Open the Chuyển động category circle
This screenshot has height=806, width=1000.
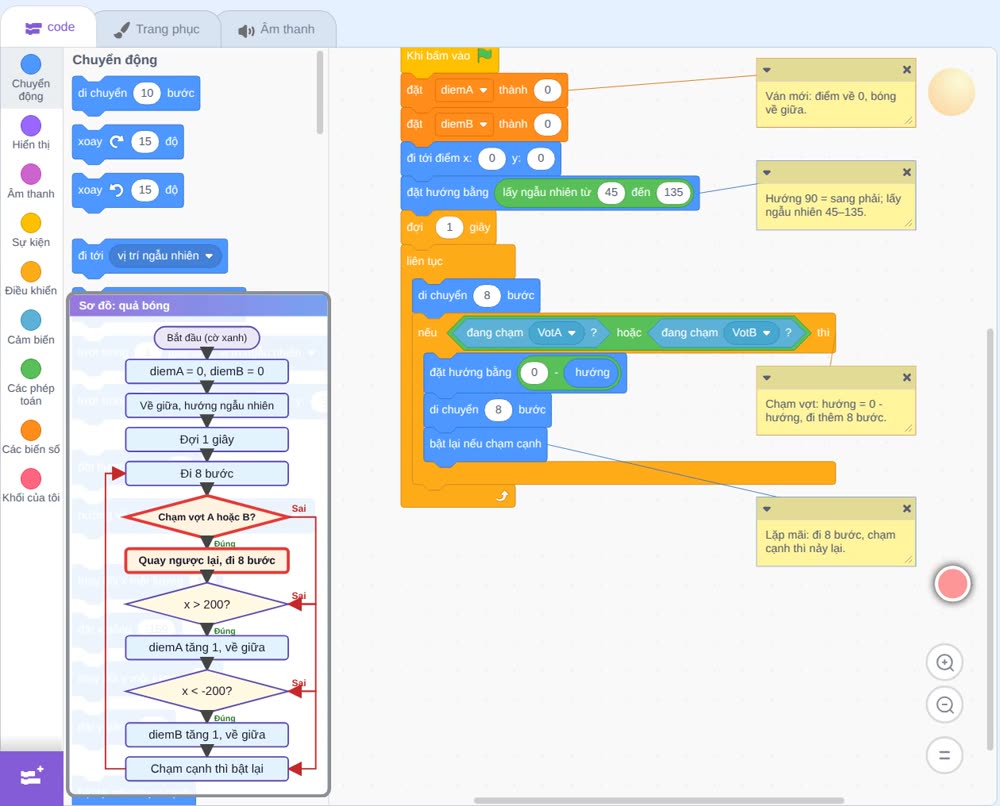(31, 64)
